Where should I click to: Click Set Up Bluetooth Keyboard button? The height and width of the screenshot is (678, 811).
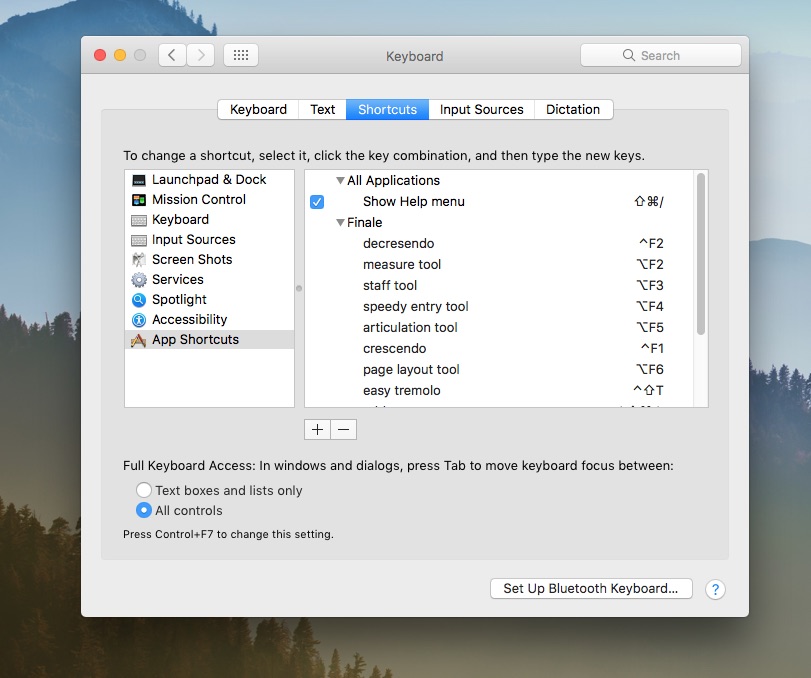591,589
